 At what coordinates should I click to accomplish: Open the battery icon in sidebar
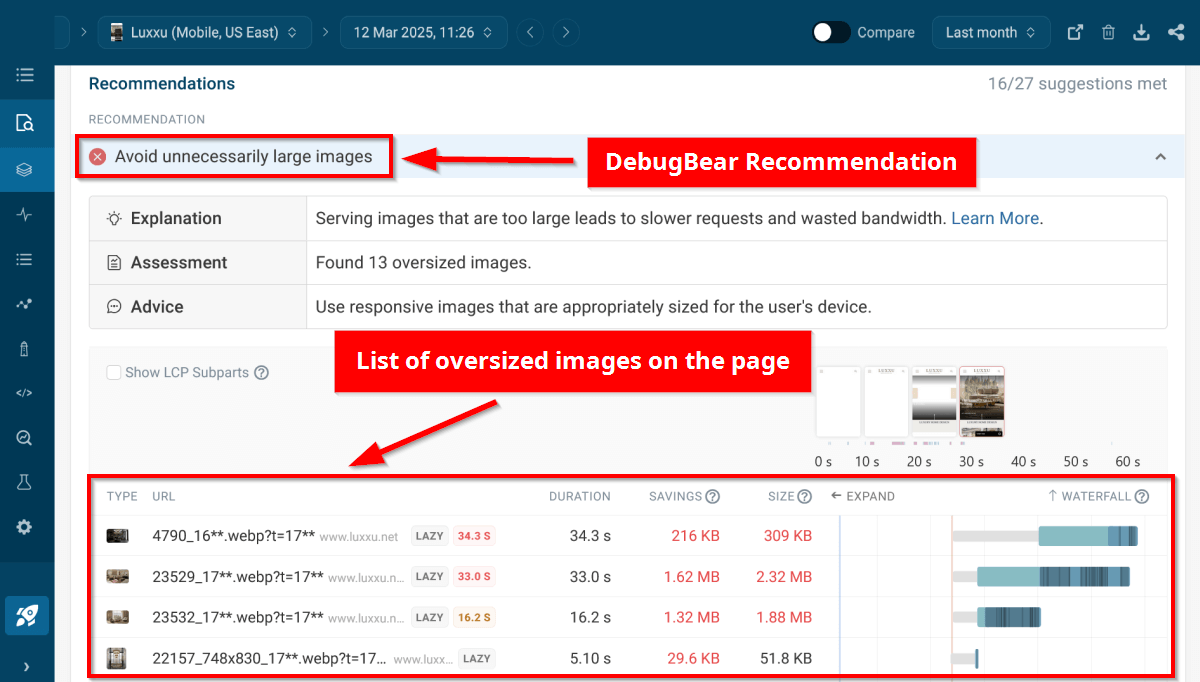point(25,348)
